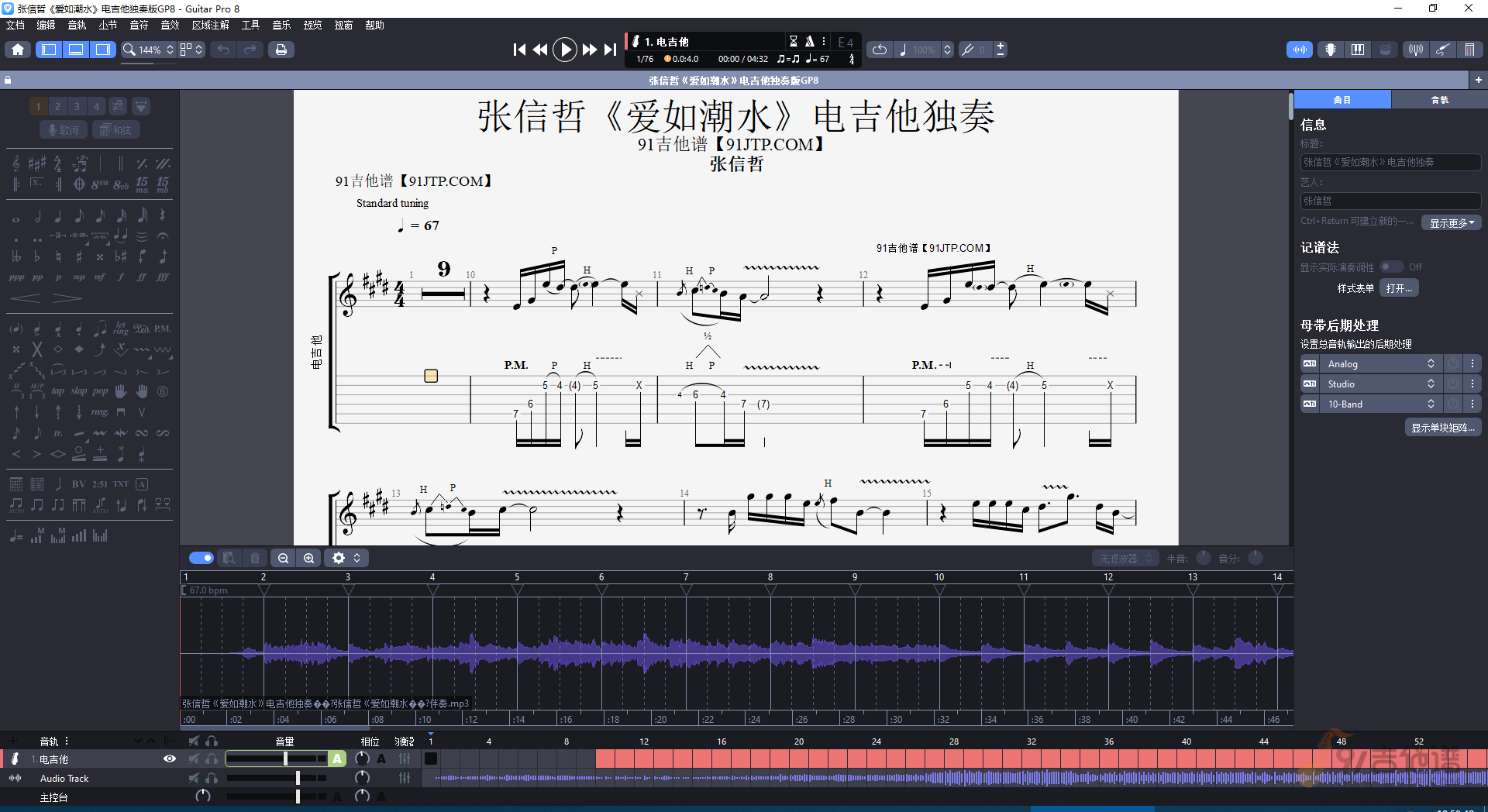The width and height of the screenshot is (1488, 812).
Task: Open the 10-Band equalizer dropdown
Action: (1380, 404)
